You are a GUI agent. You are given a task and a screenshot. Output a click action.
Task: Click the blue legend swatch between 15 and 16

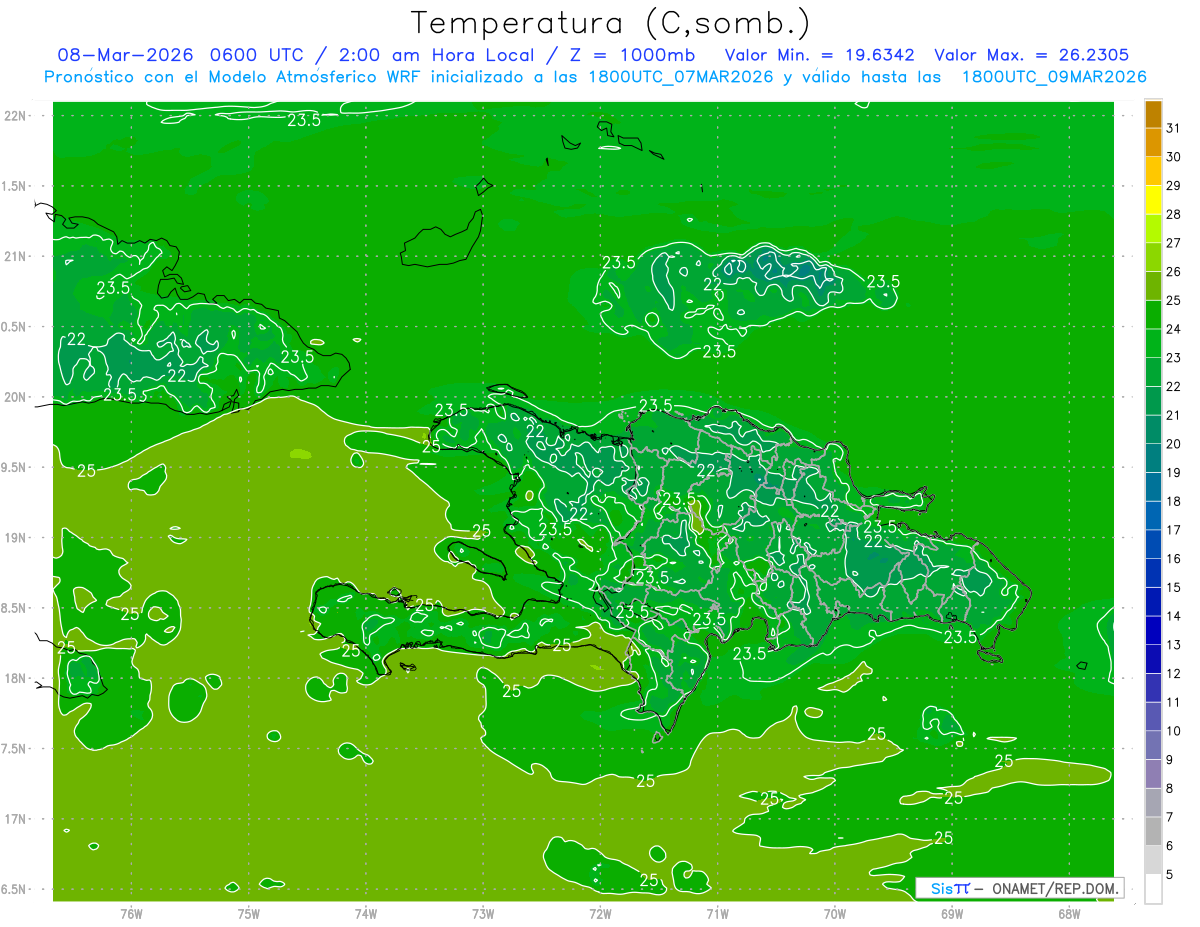point(1153,573)
